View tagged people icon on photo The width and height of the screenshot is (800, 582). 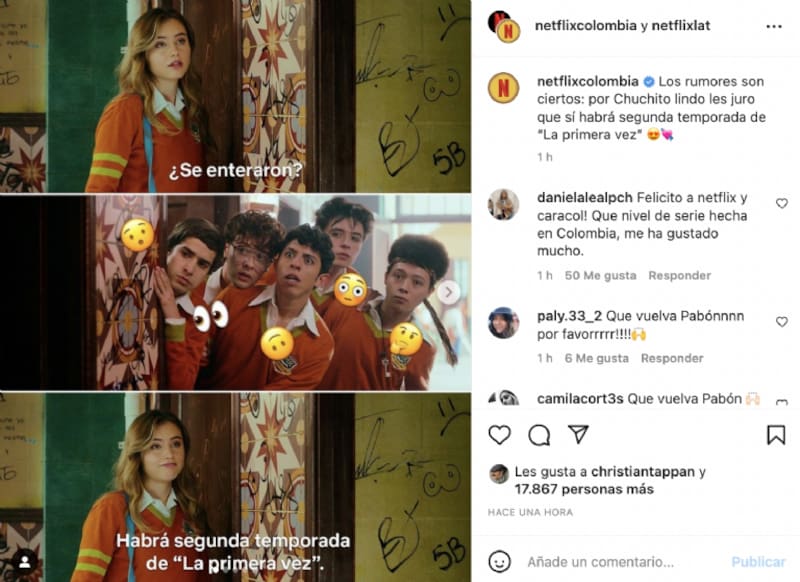click(24, 562)
